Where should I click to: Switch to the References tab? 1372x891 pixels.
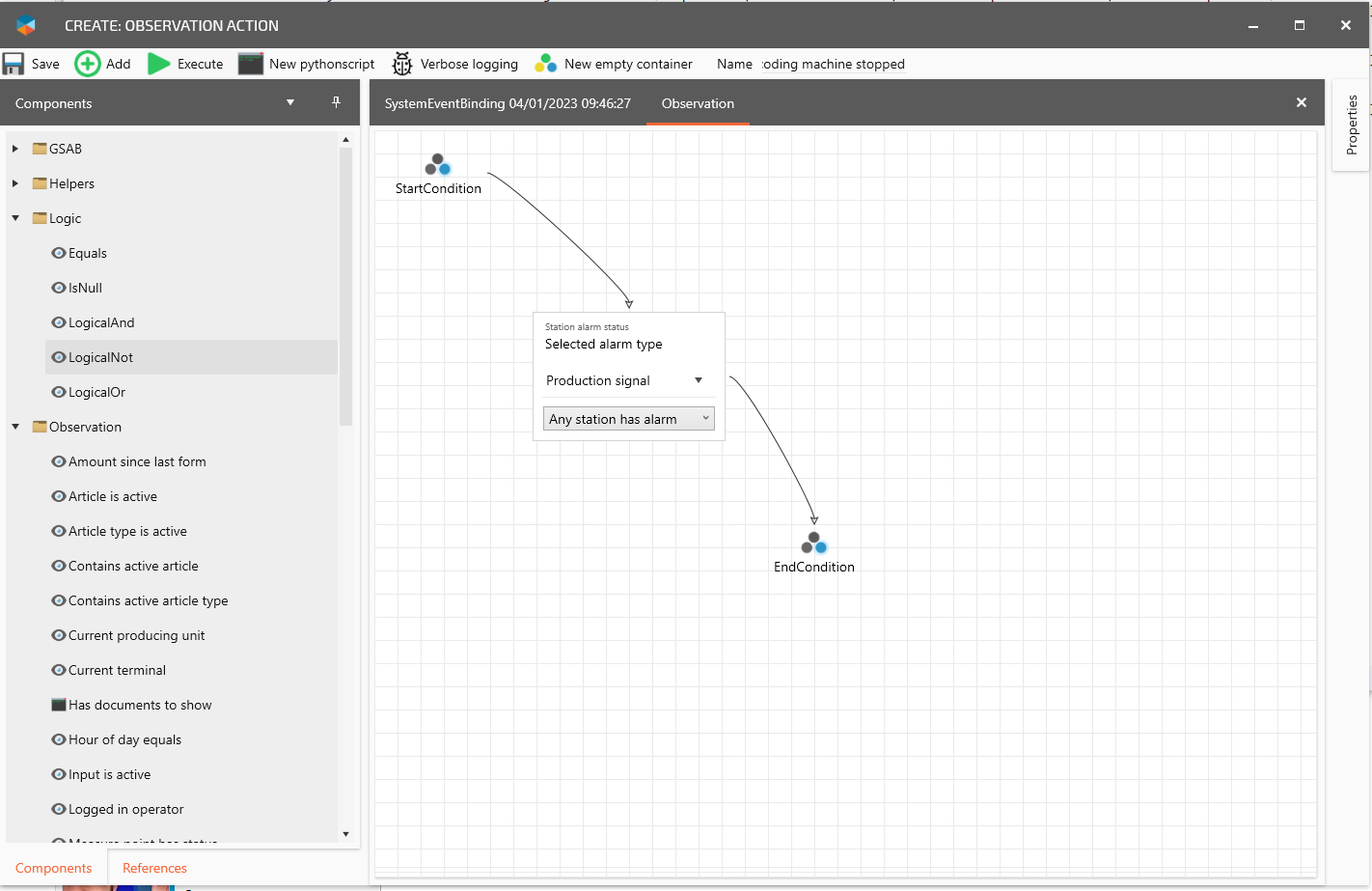(154, 868)
